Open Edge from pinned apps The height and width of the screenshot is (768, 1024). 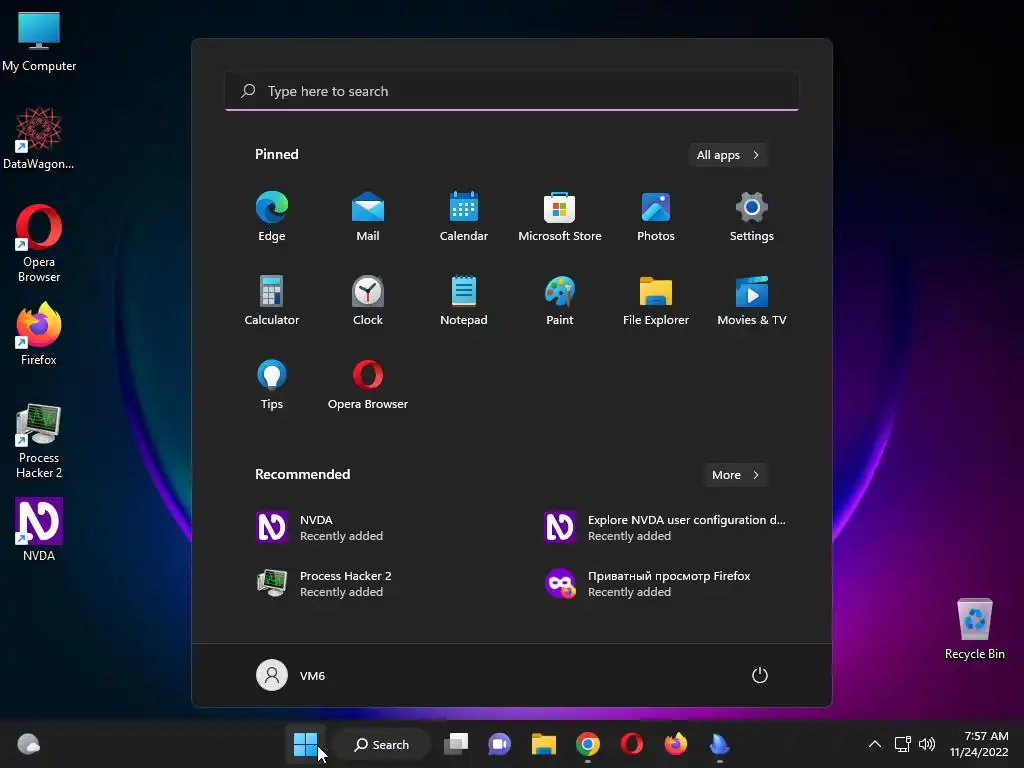(272, 217)
